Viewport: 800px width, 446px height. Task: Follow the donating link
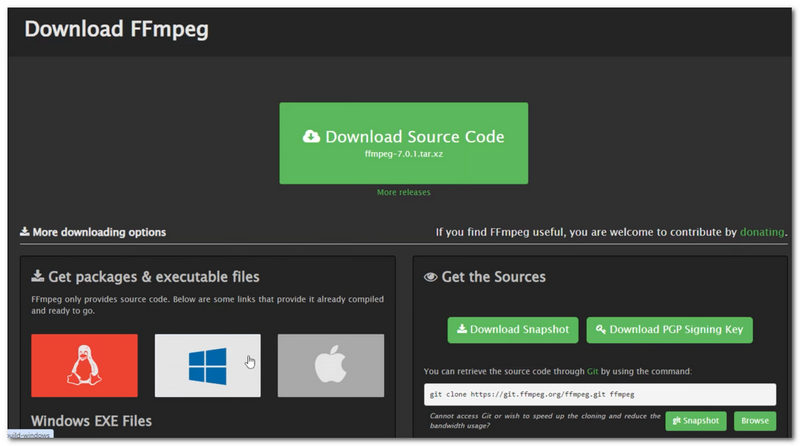pyautogui.click(x=762, y=232)
